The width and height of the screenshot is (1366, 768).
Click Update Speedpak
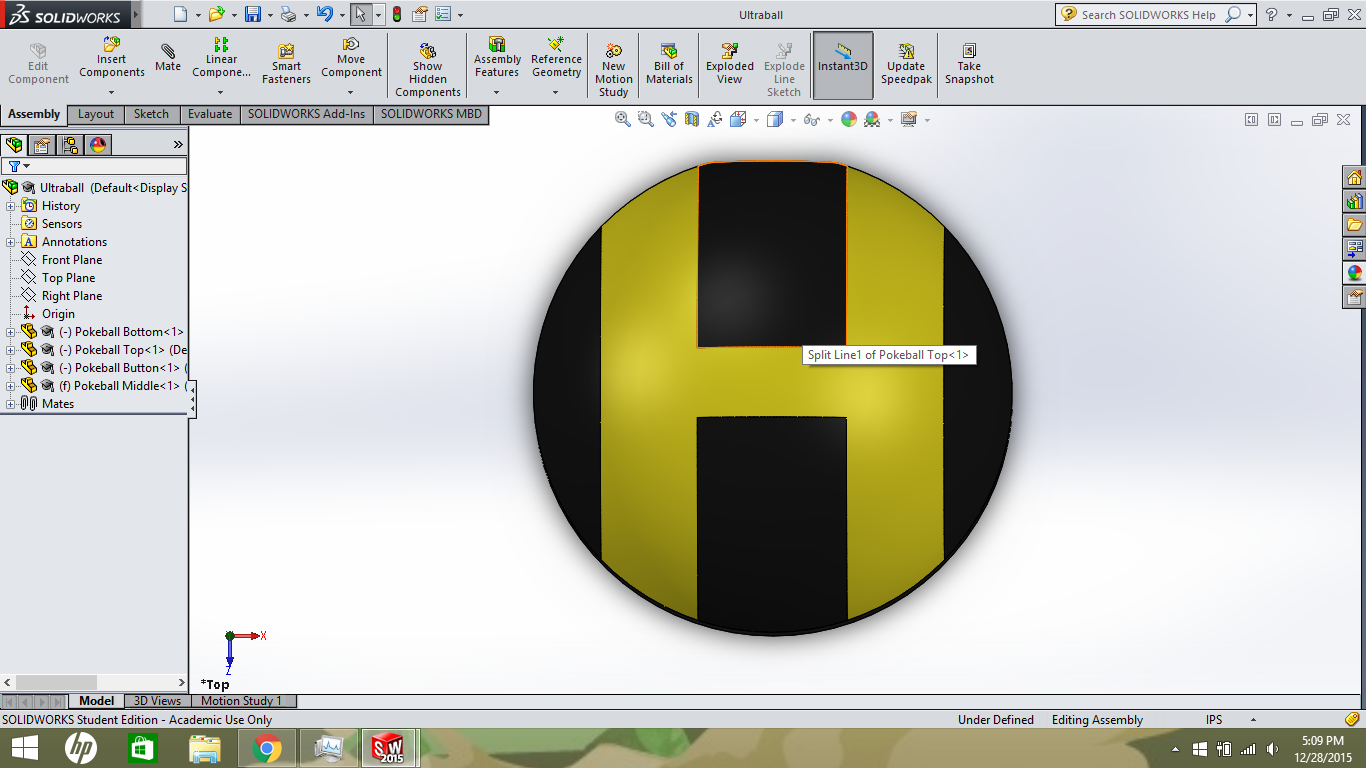tap(906, 64)
